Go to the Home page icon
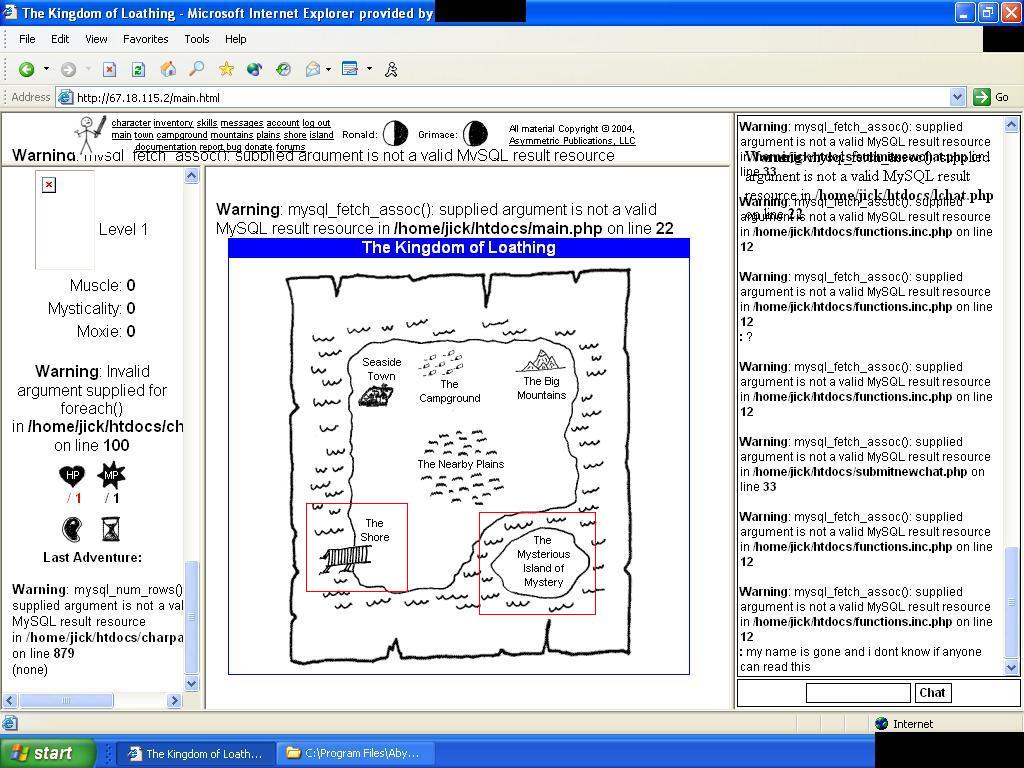This screenshot has height=768, width=1024. tap(168, 69)
